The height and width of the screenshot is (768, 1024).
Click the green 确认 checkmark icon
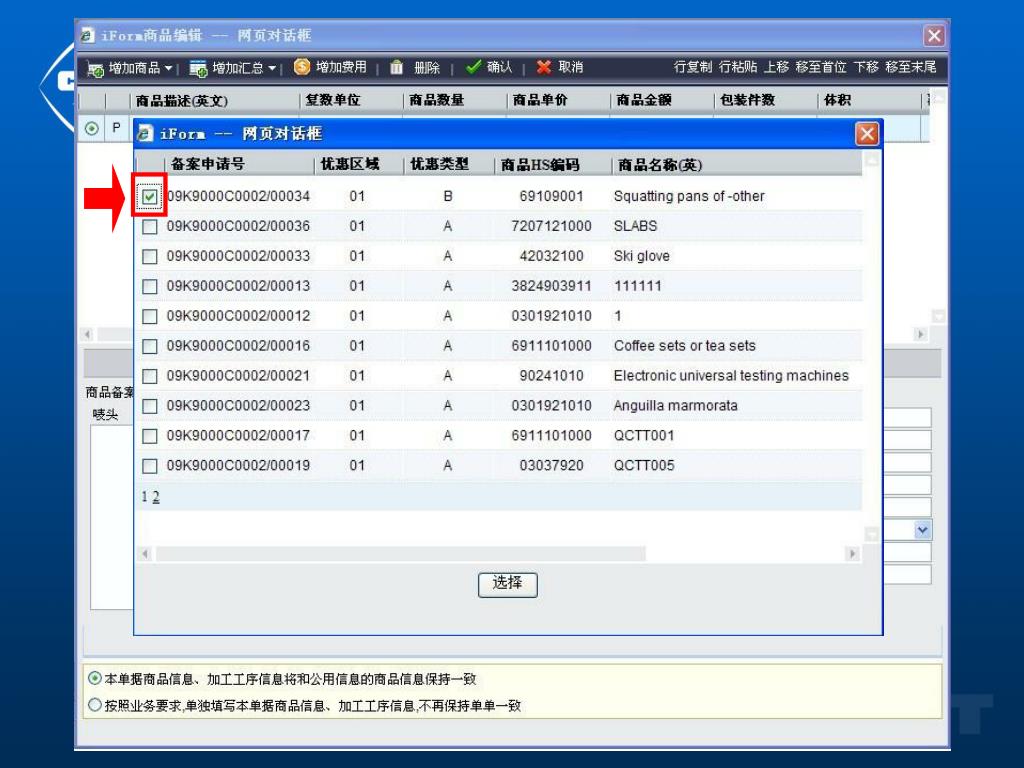click(x=473, y=67)
